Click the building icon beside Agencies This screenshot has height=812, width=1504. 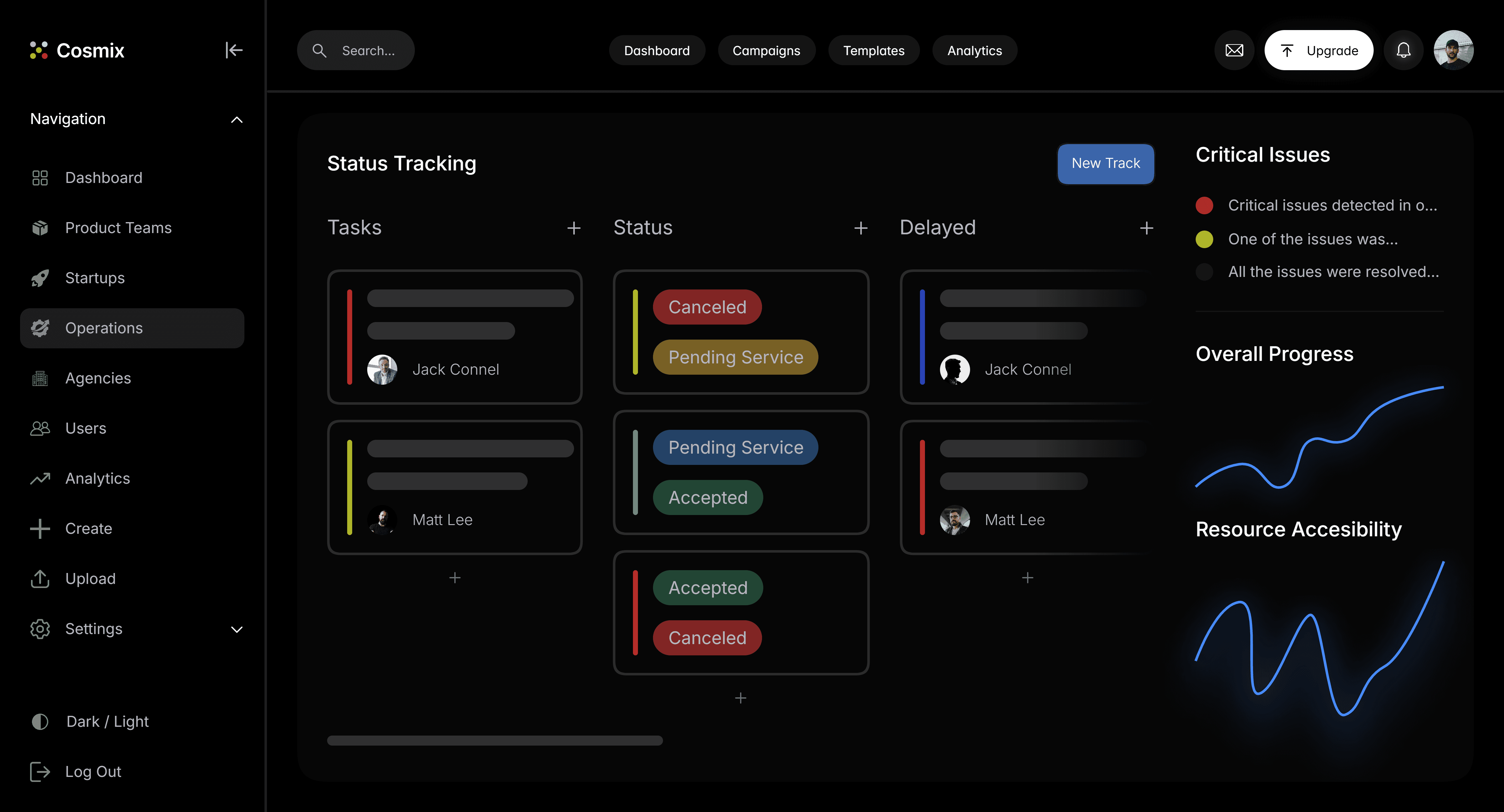(x=40, y=378)
